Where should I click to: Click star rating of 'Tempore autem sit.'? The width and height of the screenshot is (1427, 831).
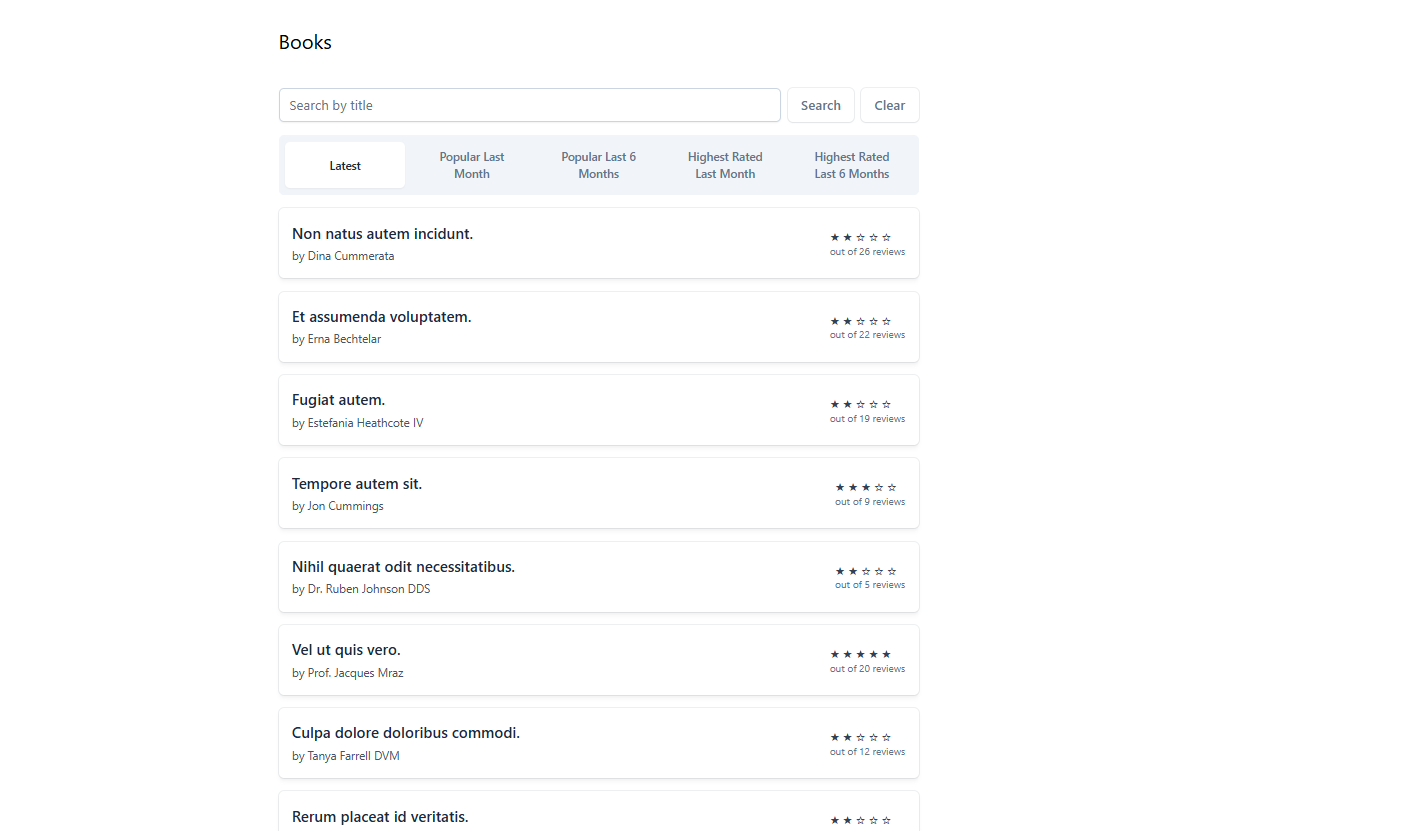pos(866,487)
